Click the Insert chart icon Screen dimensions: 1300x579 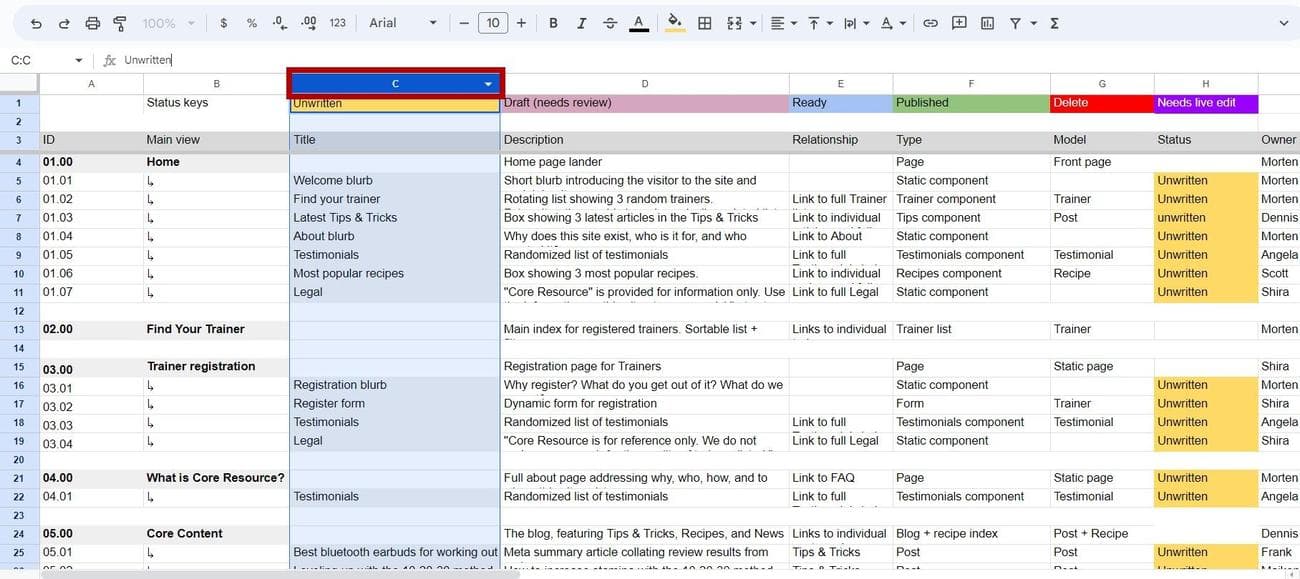(987, 23)
